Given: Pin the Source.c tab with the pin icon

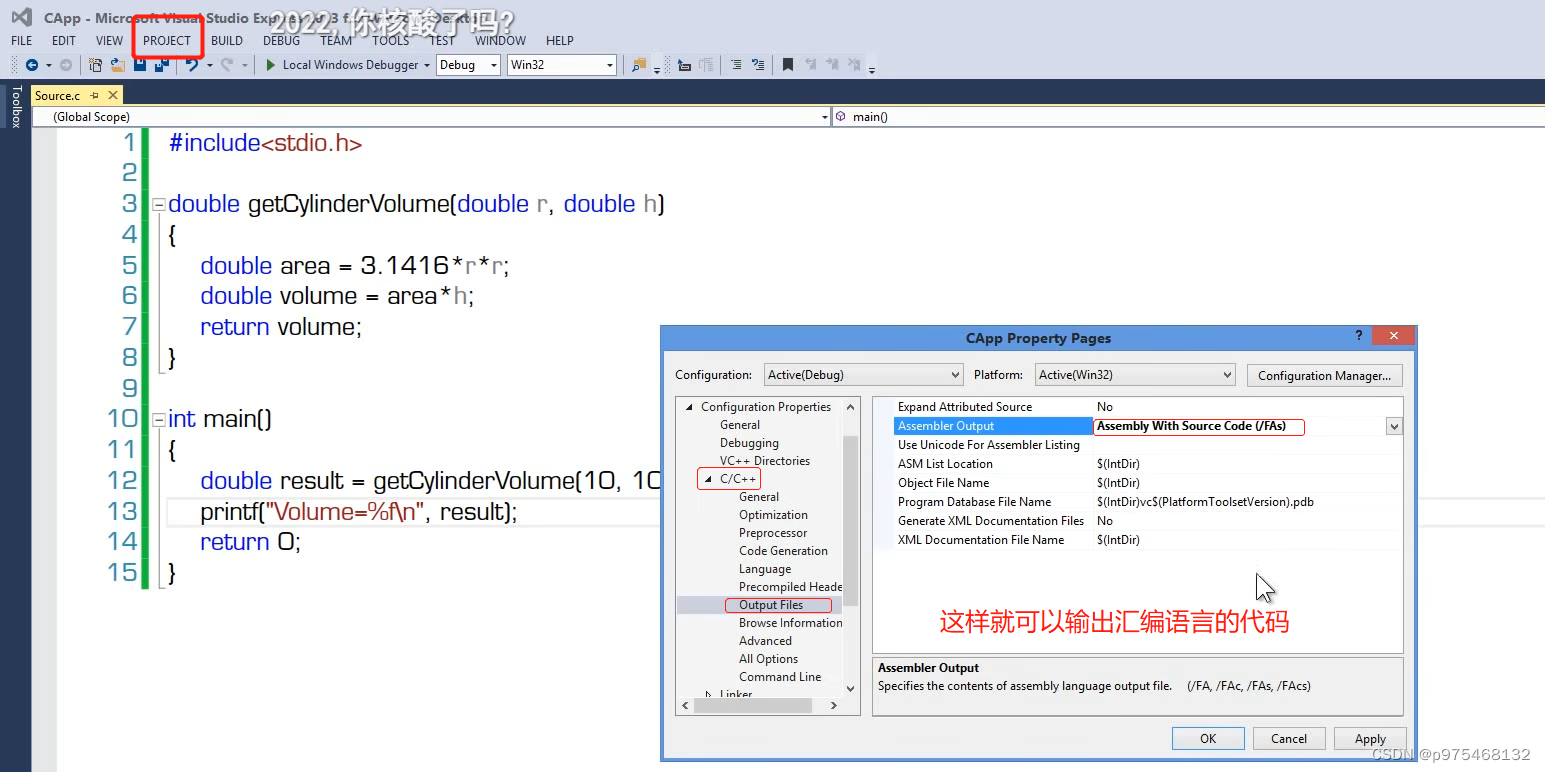Looking at the screenshot, I should click(94, 95).
